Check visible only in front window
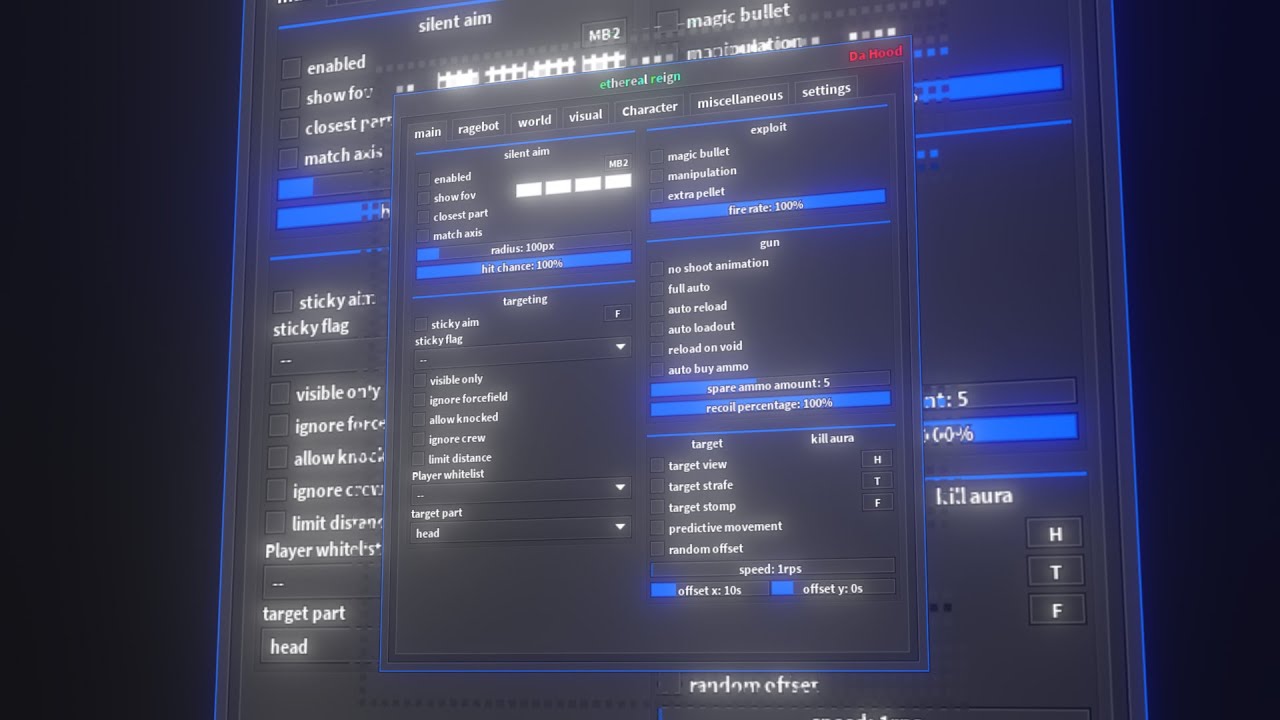 (x=420, y=381)
